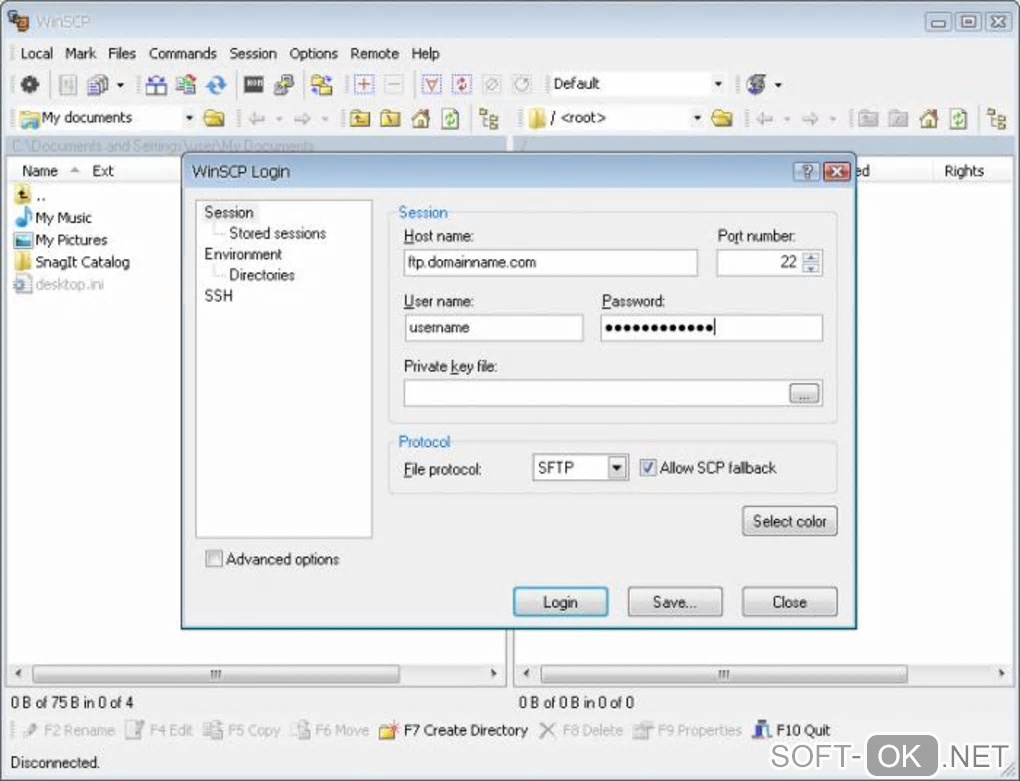Click the Private key file field
Screen dimensions: 1020x781
click(596, 393)
